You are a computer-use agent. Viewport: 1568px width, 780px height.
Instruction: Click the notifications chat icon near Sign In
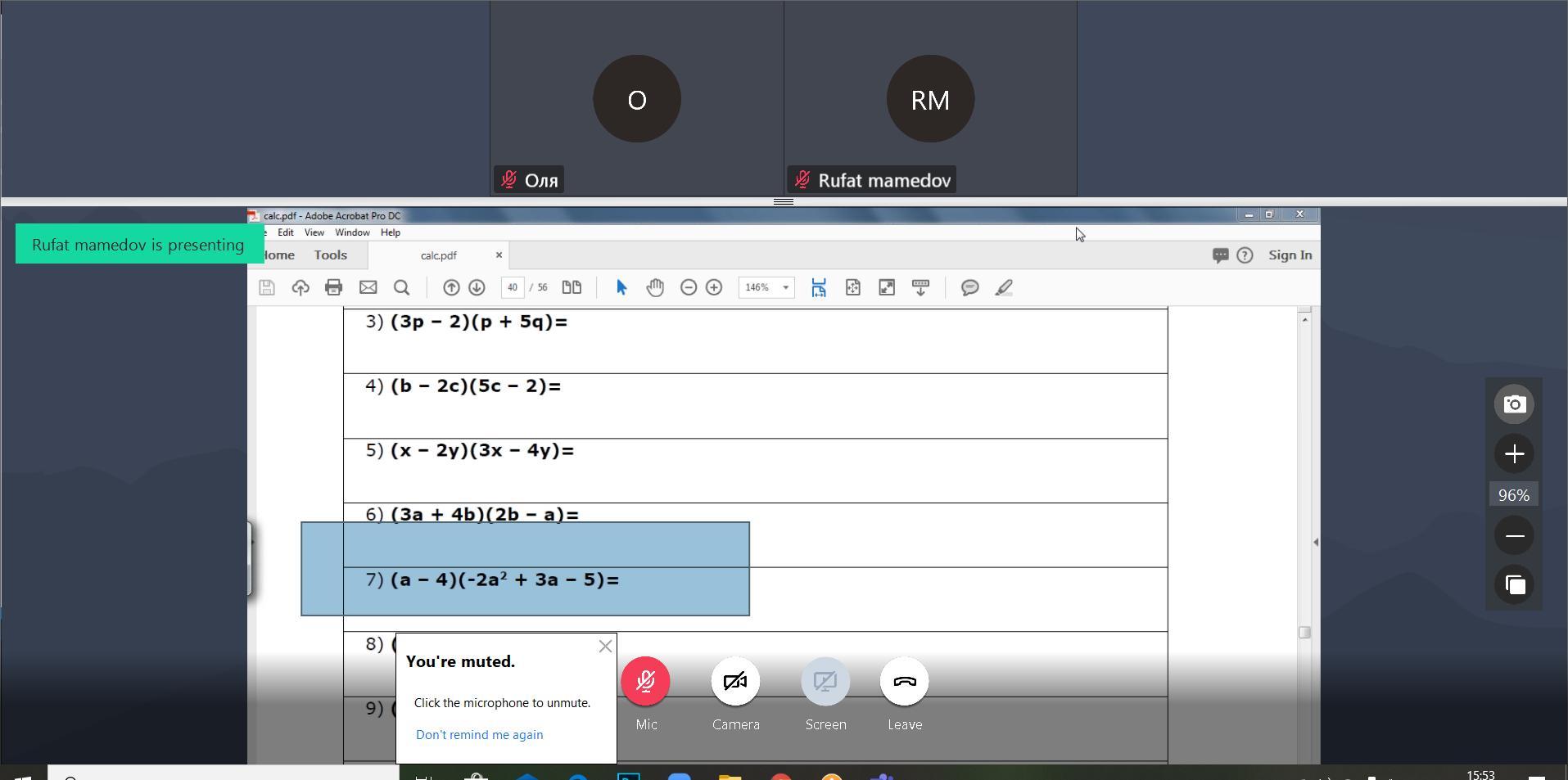point(1220,255)
